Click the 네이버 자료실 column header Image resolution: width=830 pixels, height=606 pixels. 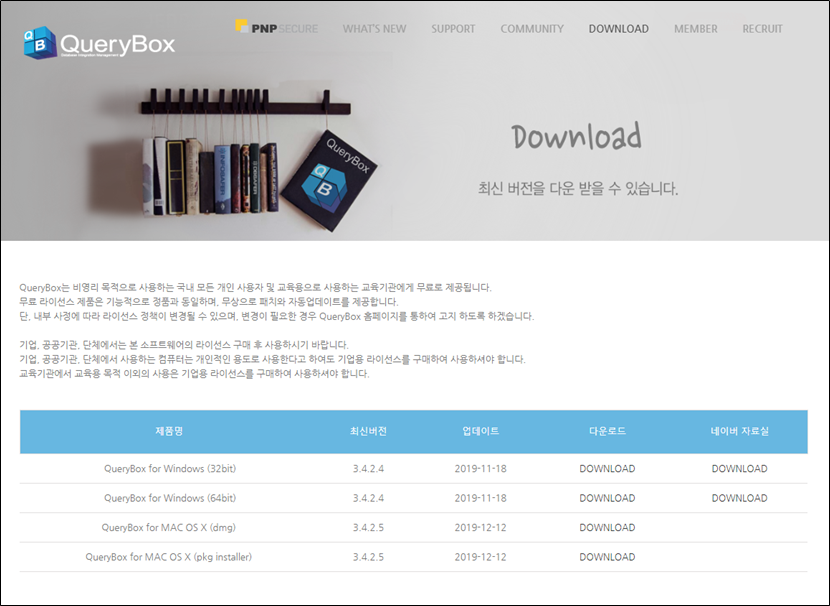[739, 431]
